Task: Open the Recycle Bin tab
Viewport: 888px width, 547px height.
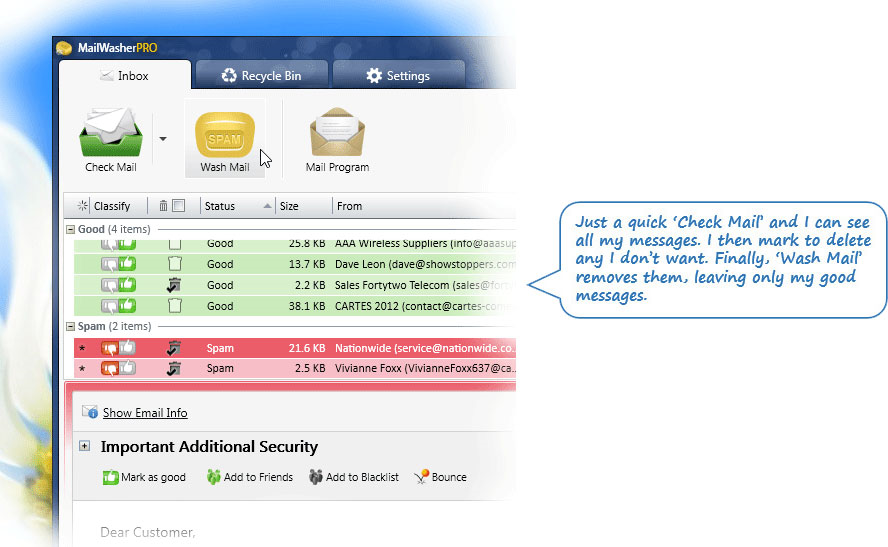Action: pos(262,75)
